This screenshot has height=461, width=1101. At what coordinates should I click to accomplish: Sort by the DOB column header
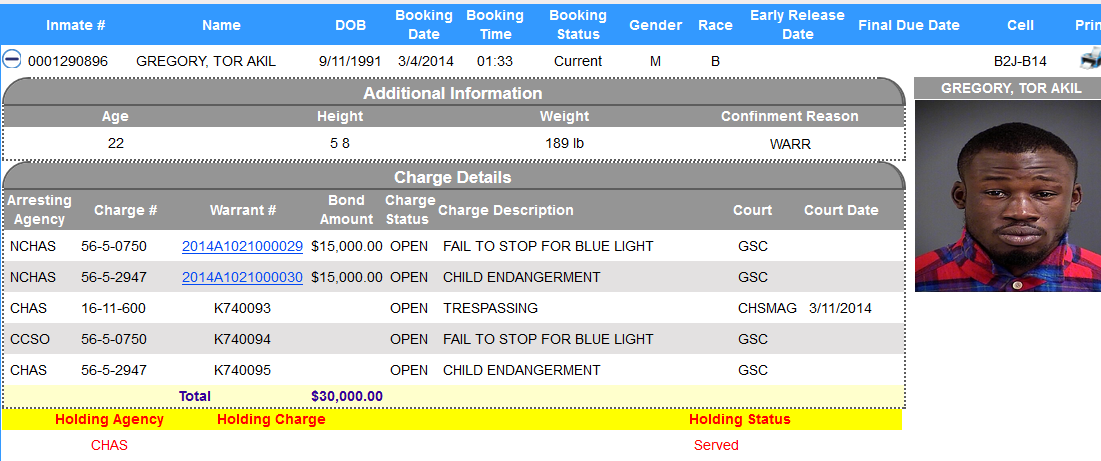tap(350, 25)
